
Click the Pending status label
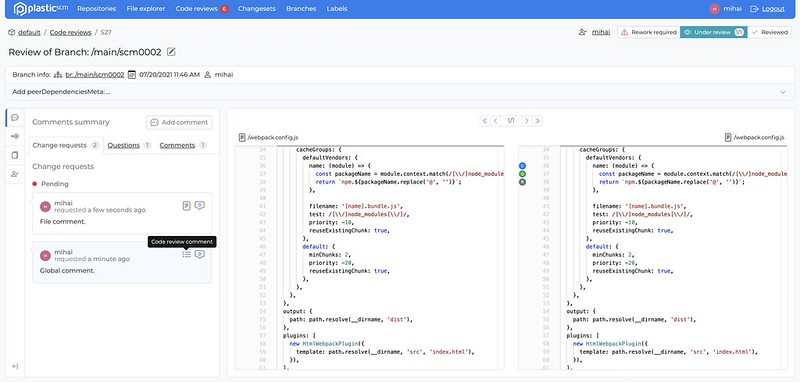(x=55, y=184)
